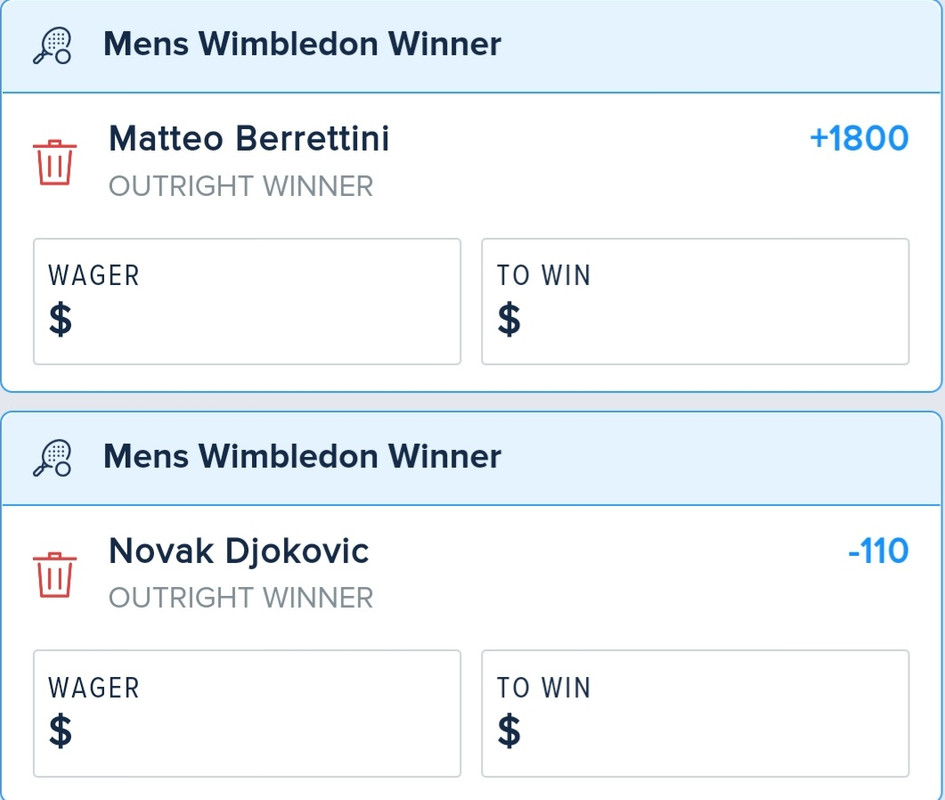Click the dollar sign in Berrettini's To Win box
This screenshot has height=800, width=945.
[x=509, y=319]
